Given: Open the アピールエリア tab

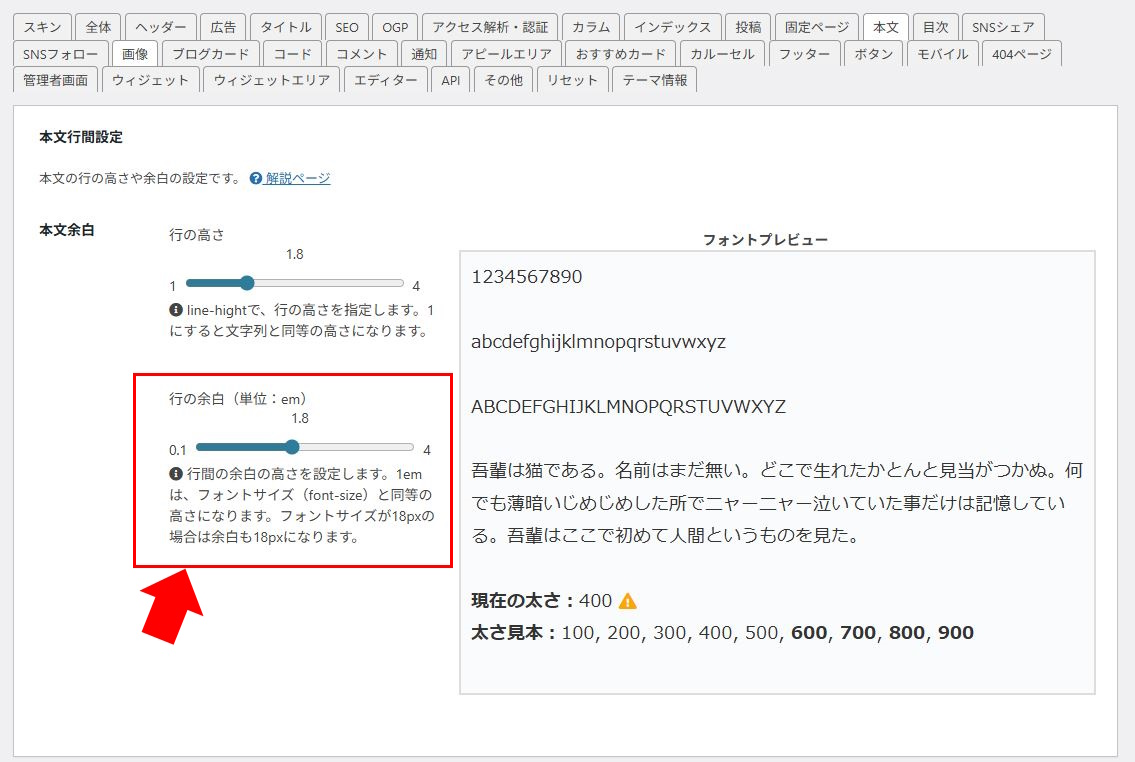Looking at the screenshot, I should pos(508,54).
